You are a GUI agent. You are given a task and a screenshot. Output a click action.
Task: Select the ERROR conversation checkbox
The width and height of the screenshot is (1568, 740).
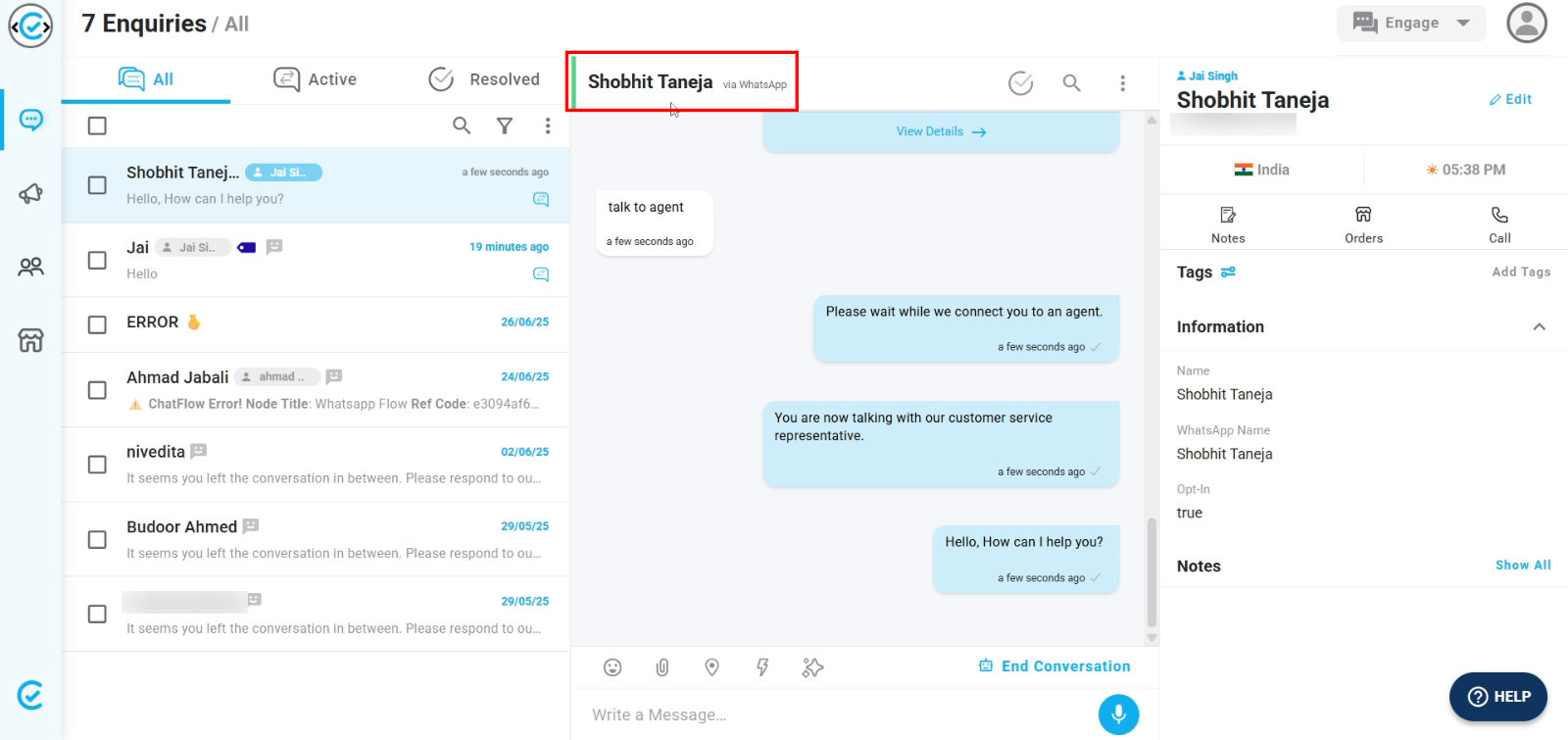point(97,324)
